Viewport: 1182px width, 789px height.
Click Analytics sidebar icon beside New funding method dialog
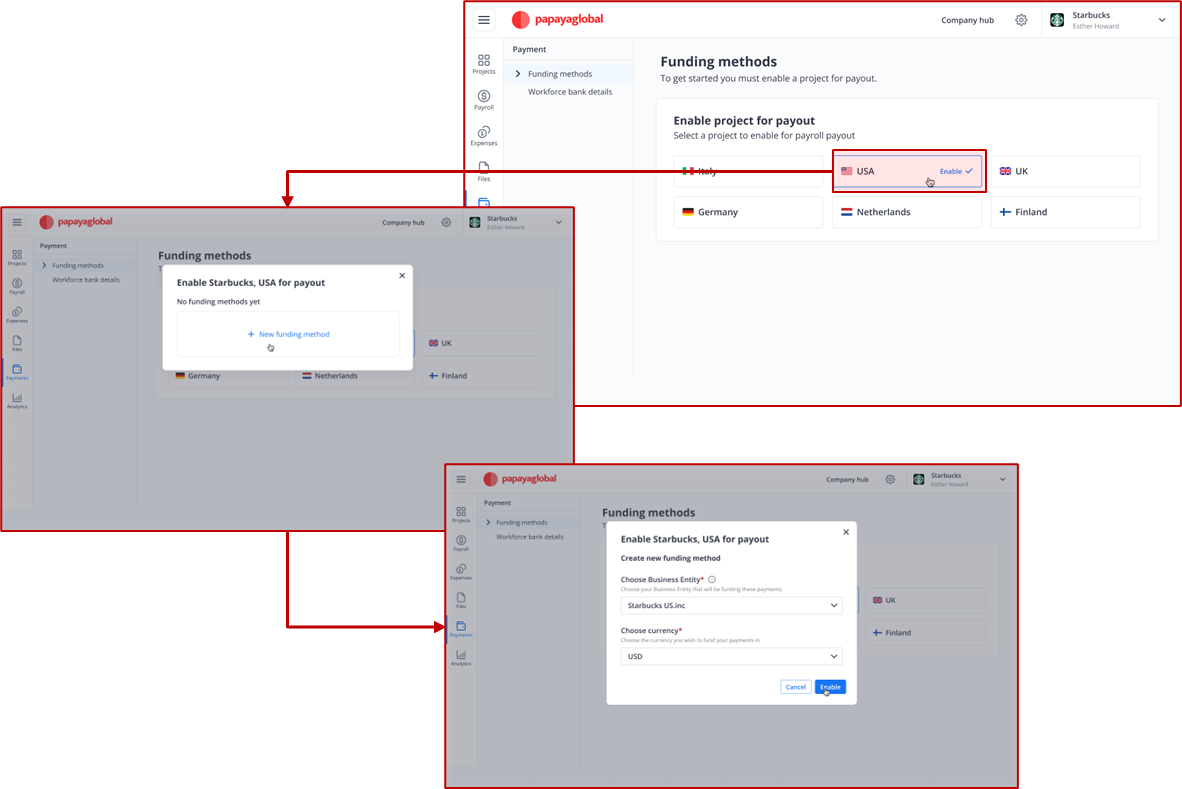pyautogui.click(x=17, y=400)
